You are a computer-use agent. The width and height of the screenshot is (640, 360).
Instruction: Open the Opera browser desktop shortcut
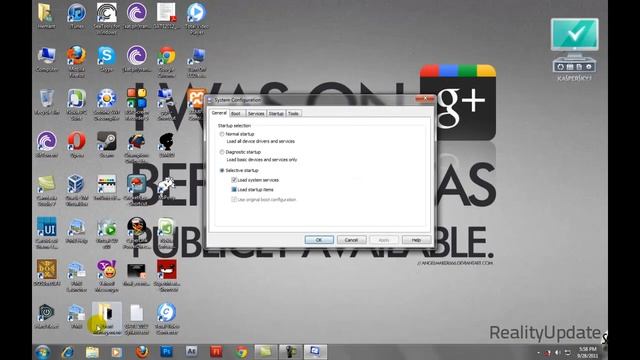(76, 145)
